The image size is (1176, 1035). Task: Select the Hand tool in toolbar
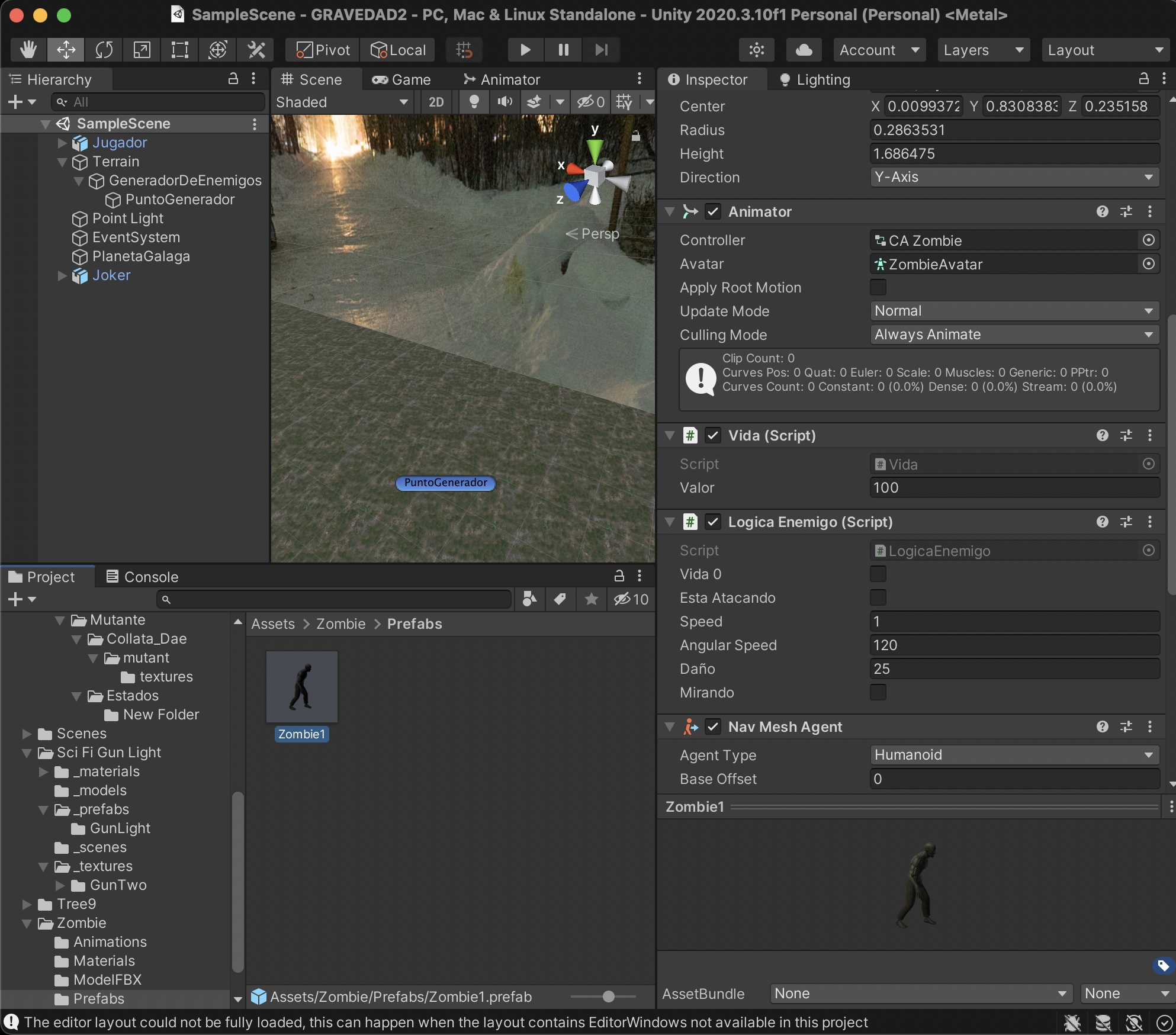(28, 50)
